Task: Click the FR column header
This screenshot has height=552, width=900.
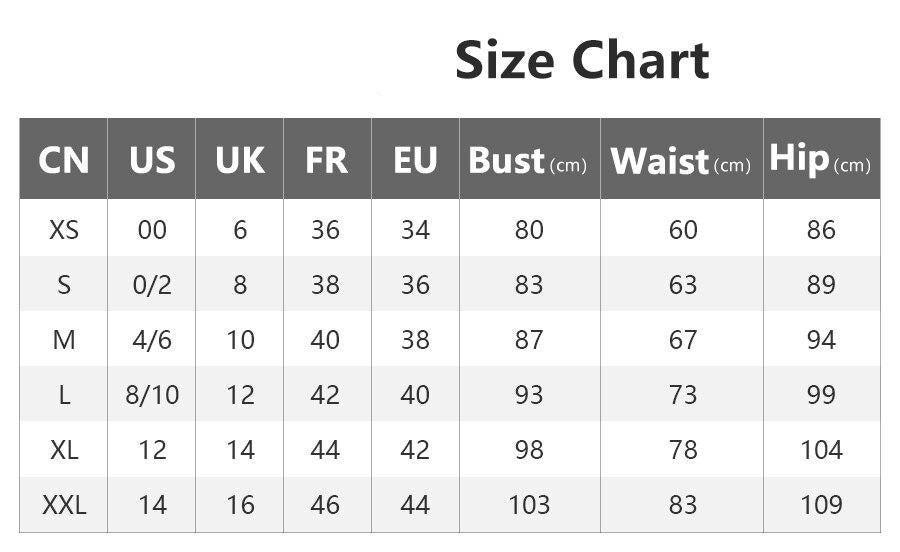Action: point(326,160)
